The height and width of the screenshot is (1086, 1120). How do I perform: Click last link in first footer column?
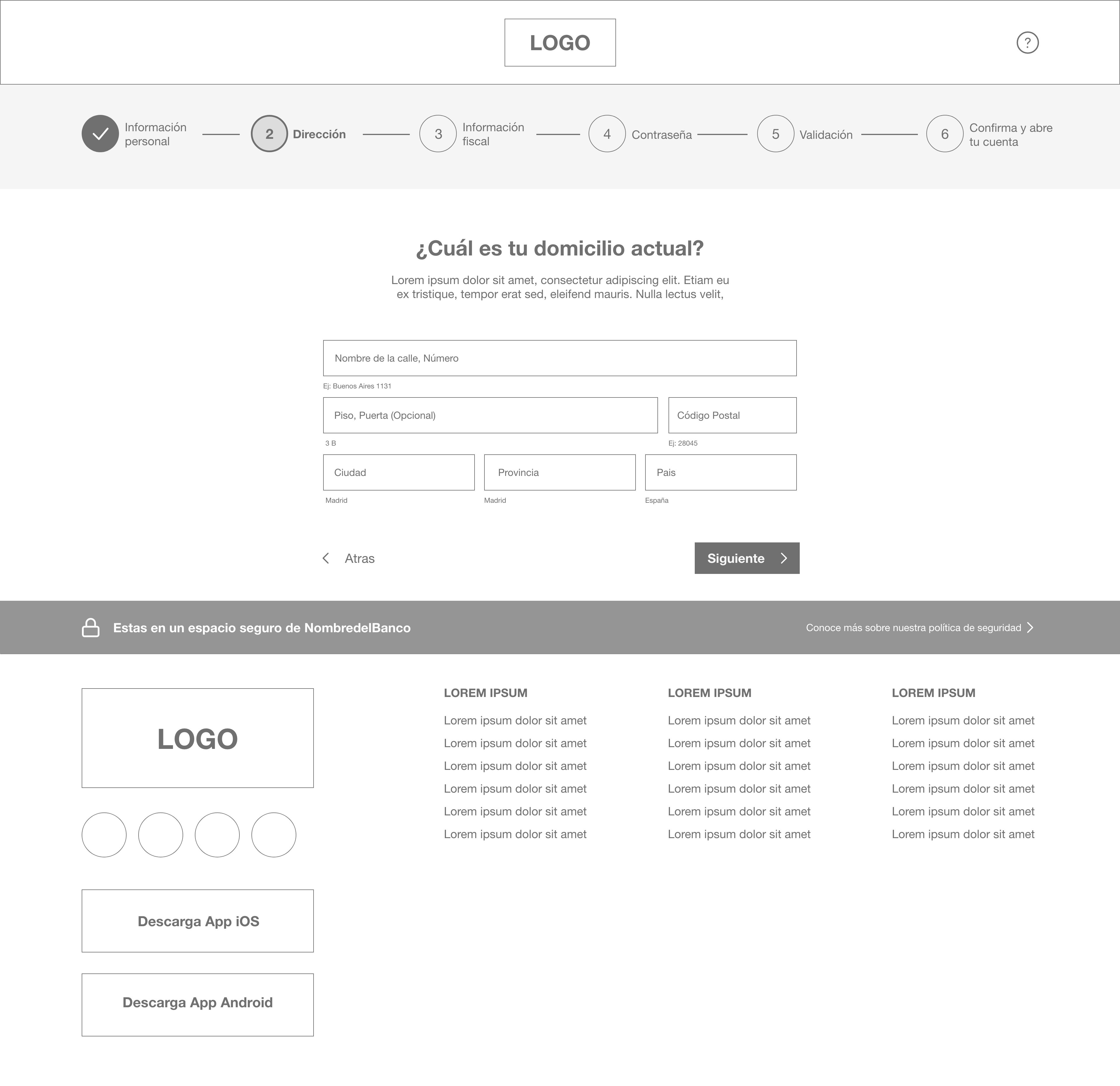pyautogui.click(x=515, y=834)
